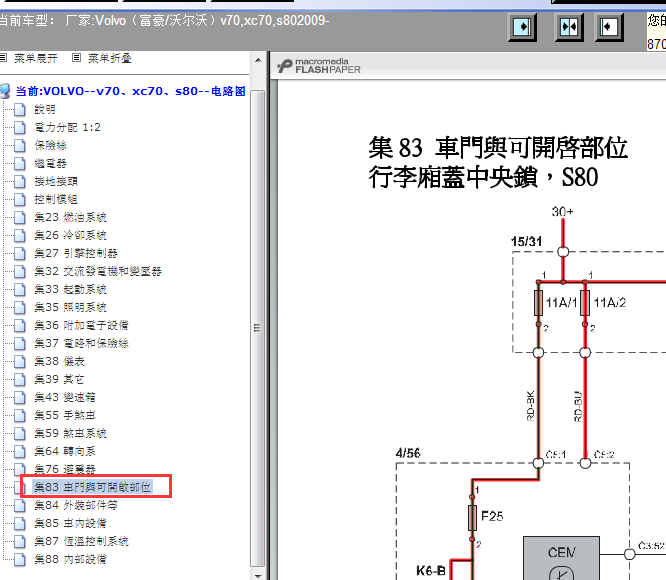The image size is (666, 580).
Task: Open the root node 当前:VOLVO--v70、xc70、s80--电路图
Action: [x=130, y=91]
